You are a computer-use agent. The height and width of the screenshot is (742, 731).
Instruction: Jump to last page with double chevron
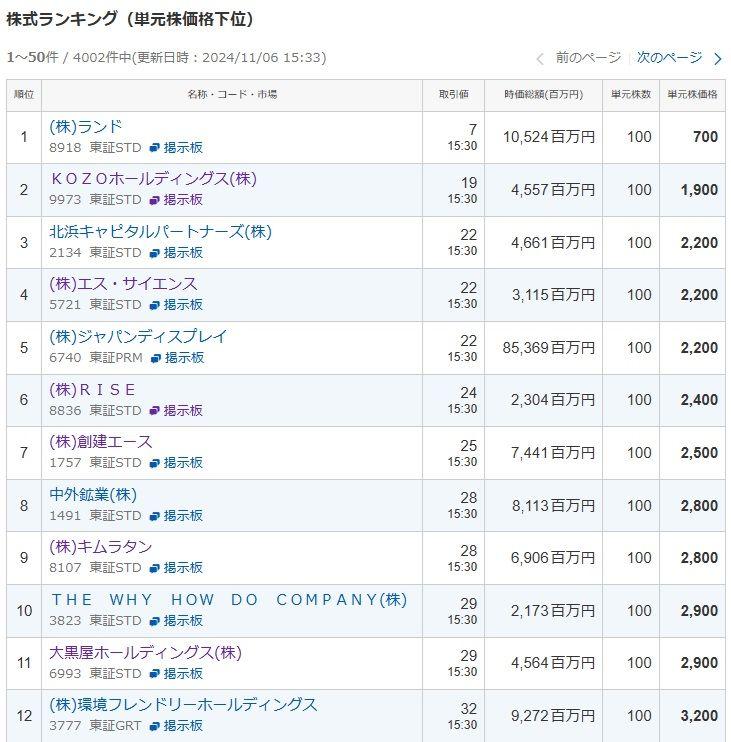tap(718, 58)
